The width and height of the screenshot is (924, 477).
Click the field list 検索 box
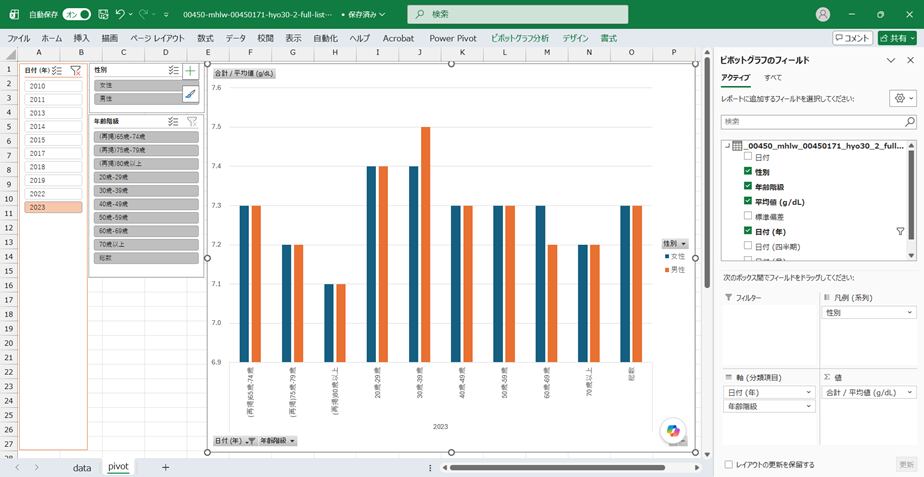[819, 121]
